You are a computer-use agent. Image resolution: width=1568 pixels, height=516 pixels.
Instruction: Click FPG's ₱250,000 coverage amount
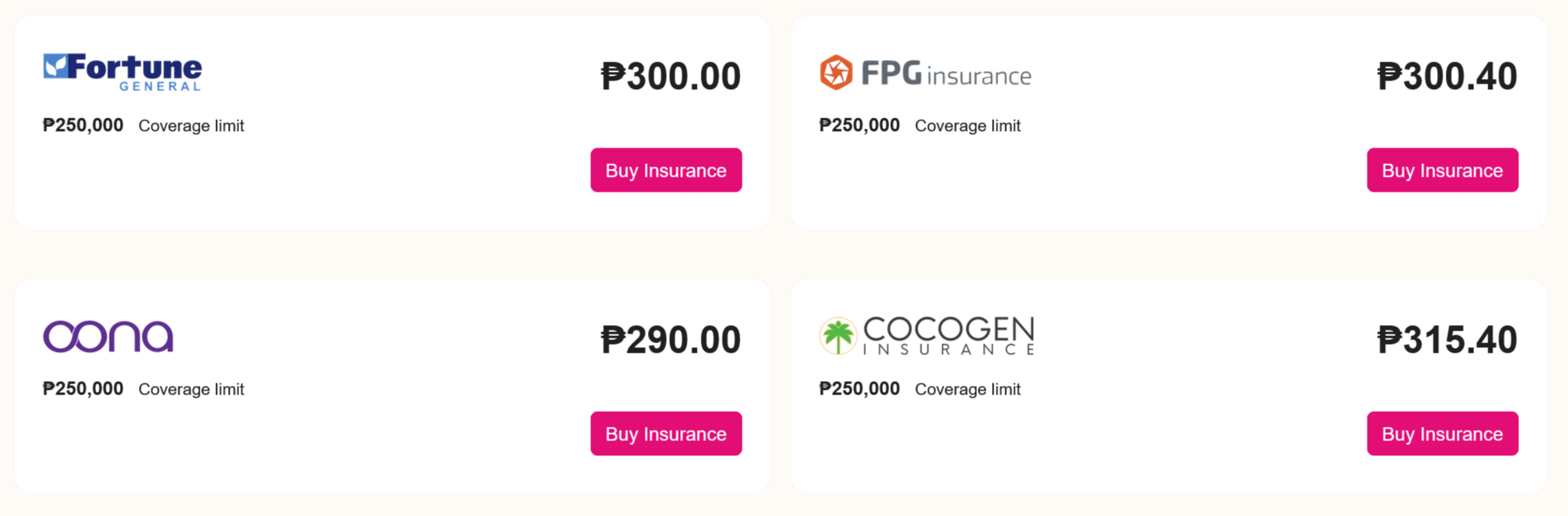point(859,125)
